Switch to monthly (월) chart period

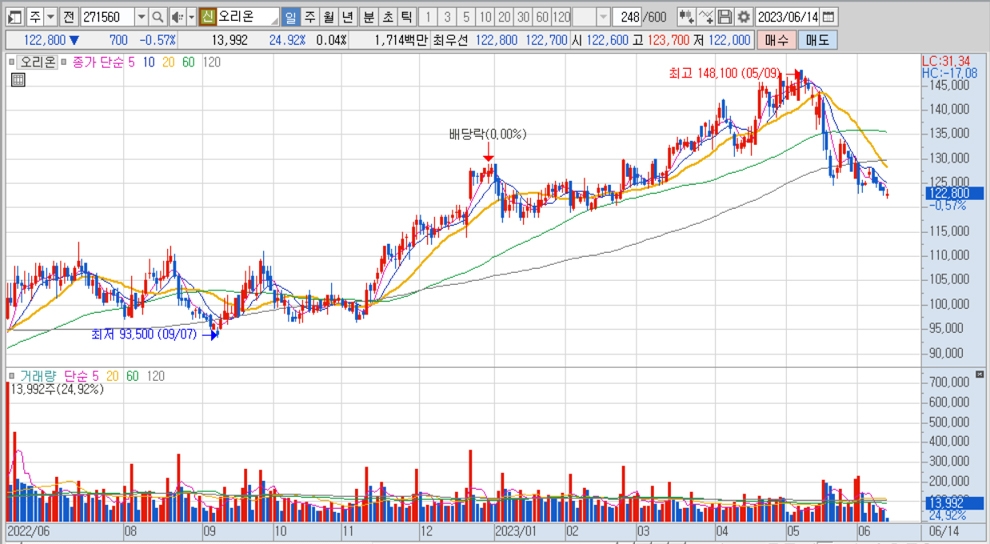click(x=328, y=17)
